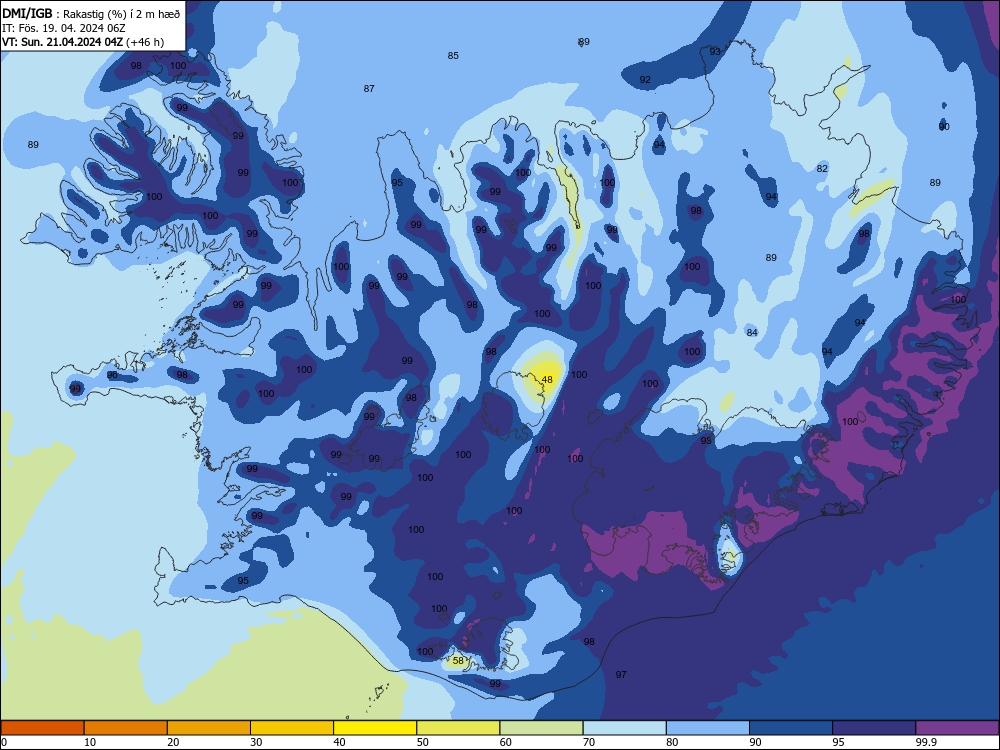Click the 10 label on the legend scale
The height and width of the screenshot is (750, 1000).
coord(90,742)
